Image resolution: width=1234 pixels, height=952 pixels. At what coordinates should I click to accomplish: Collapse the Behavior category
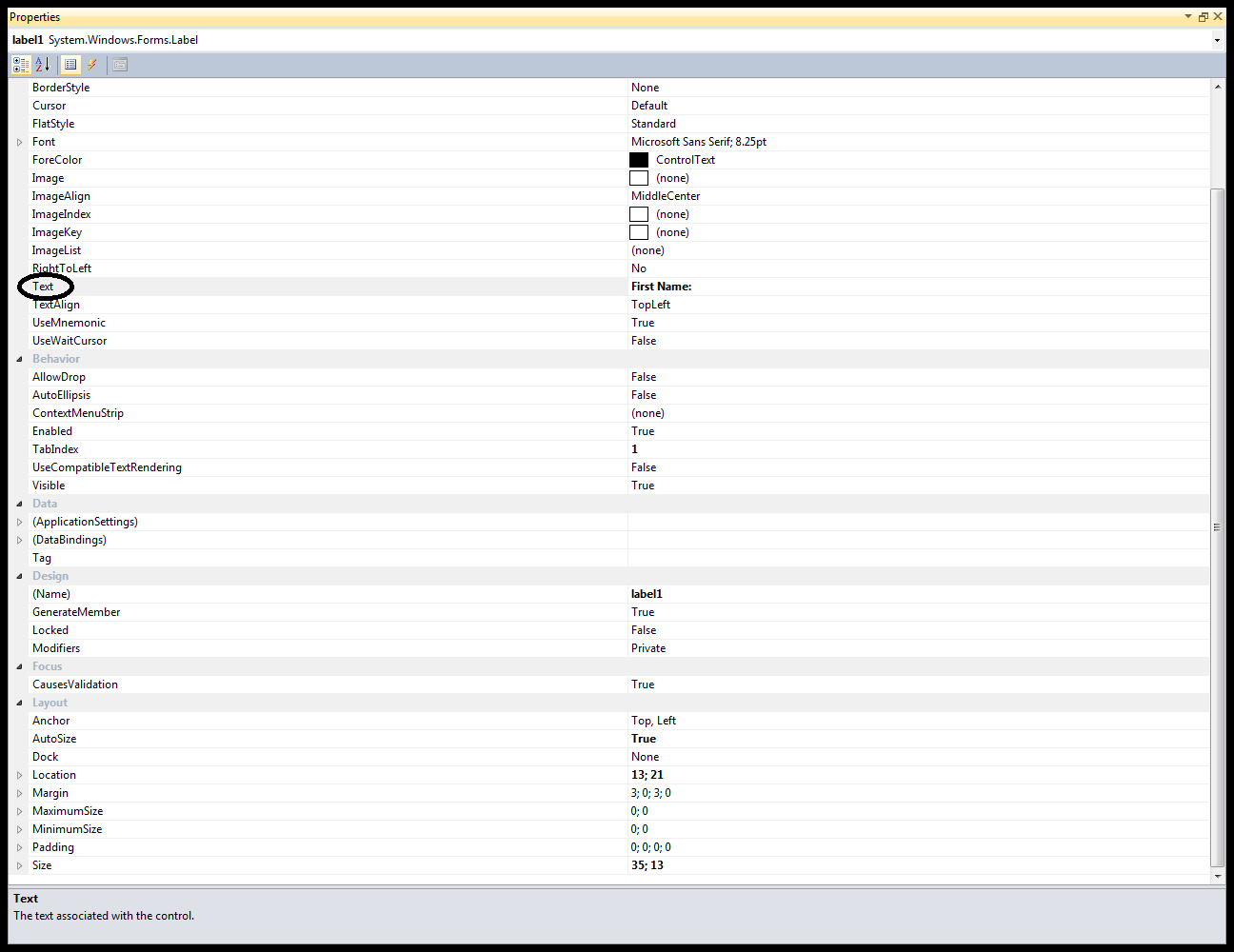tap(19, 359)
